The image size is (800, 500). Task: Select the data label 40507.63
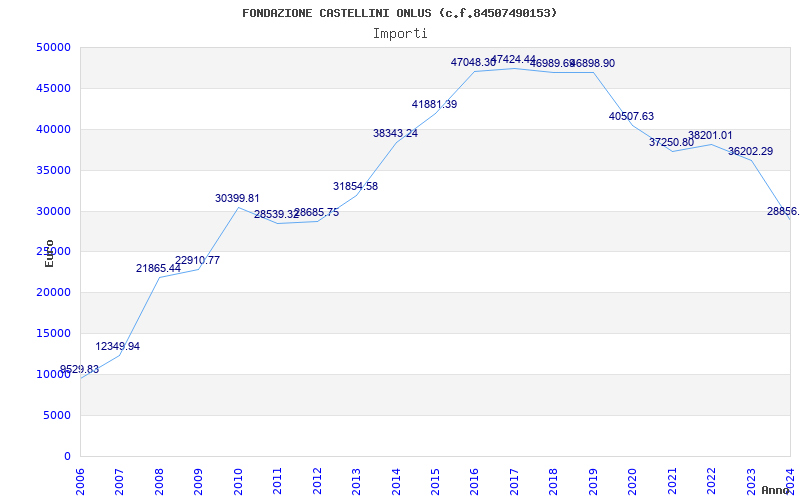tap(631, 116)
